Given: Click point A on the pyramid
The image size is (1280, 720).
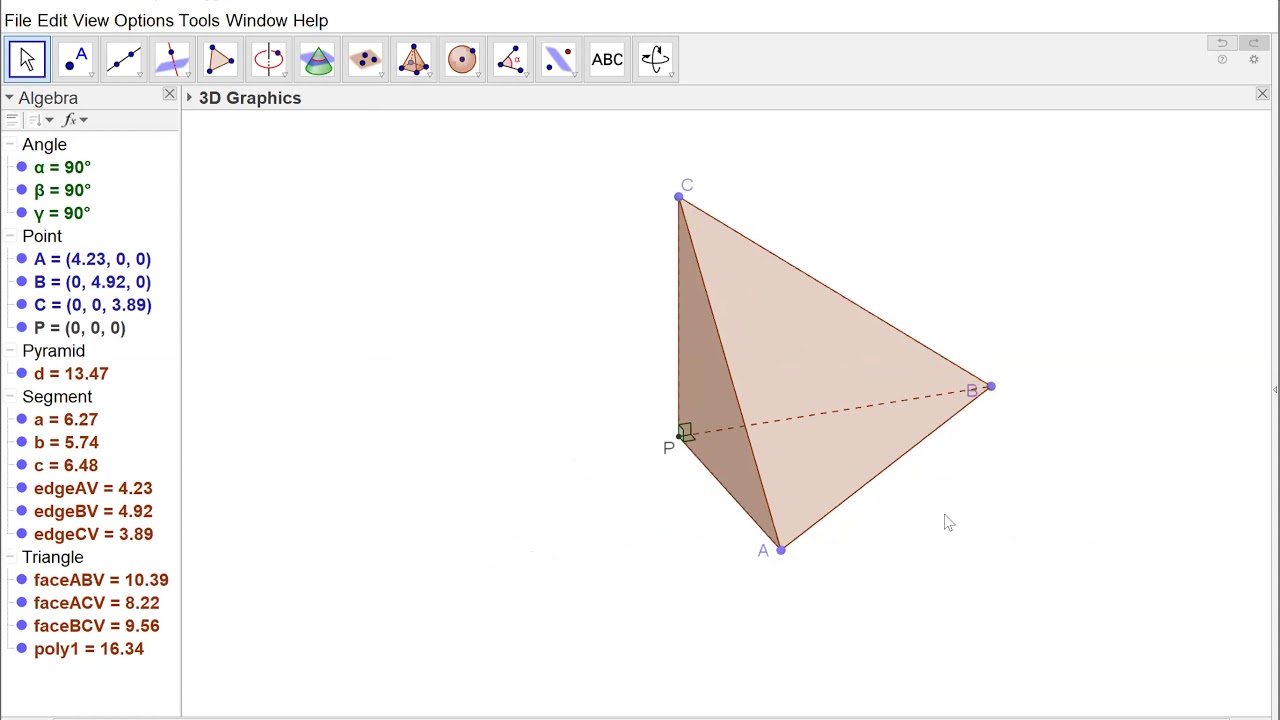Looking at the screenshot, I should coord(781,549).
